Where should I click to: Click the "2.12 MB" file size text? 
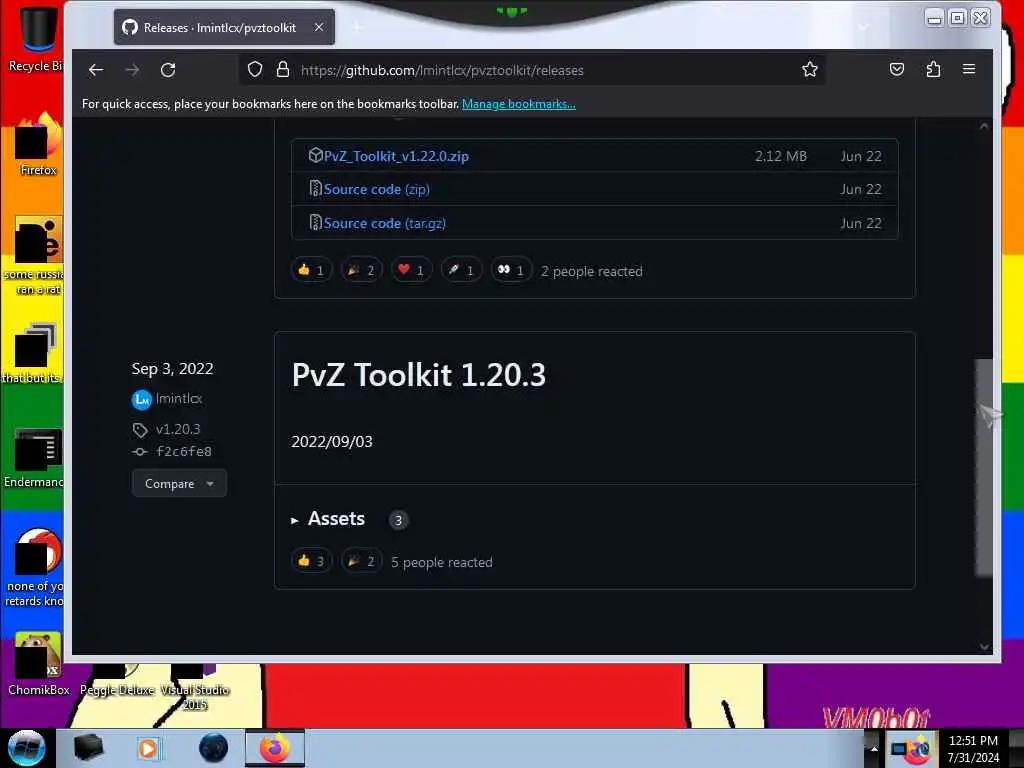pyautogui.click(x=780, y=156)
